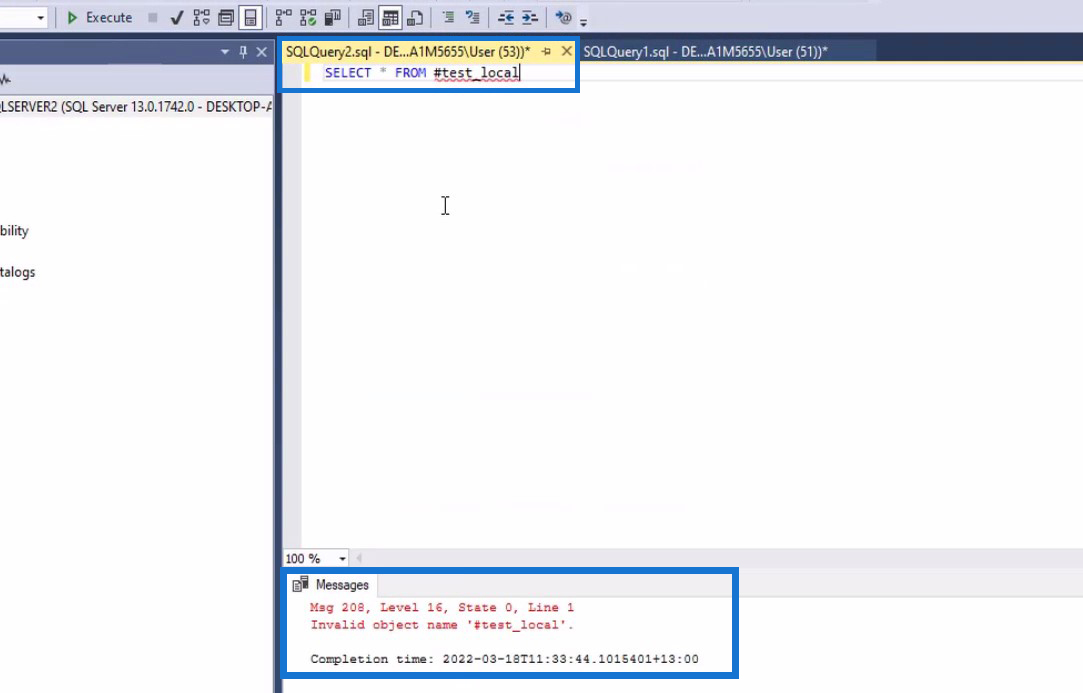Toggle IntelliSense Enabled in the toolbar
The width and height of the screenshot is (1083, 693).
click(250, 17)
